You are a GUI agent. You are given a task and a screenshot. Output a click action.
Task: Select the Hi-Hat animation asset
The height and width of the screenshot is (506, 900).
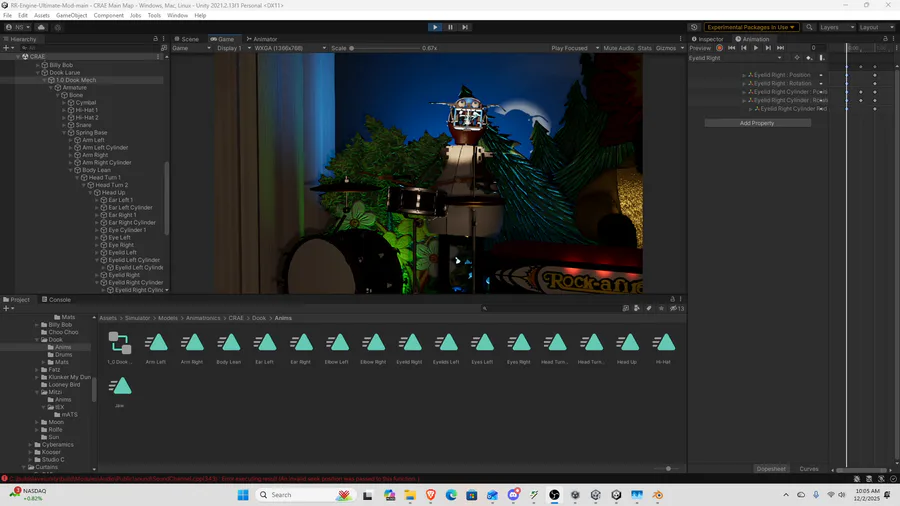663,348
